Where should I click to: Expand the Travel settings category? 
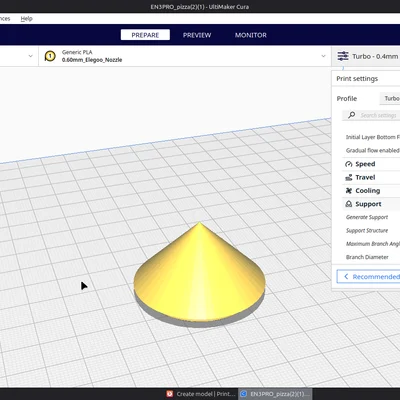371,177
